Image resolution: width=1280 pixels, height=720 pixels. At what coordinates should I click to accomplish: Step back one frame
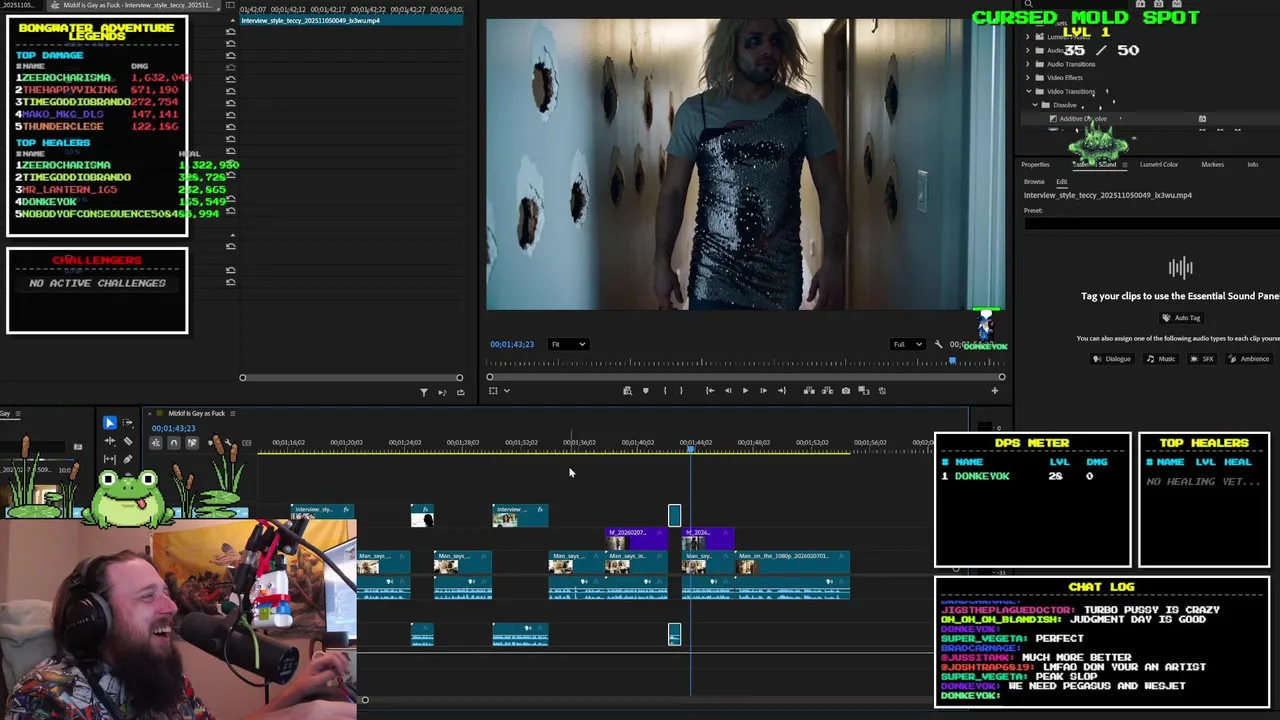coord(727,391)
